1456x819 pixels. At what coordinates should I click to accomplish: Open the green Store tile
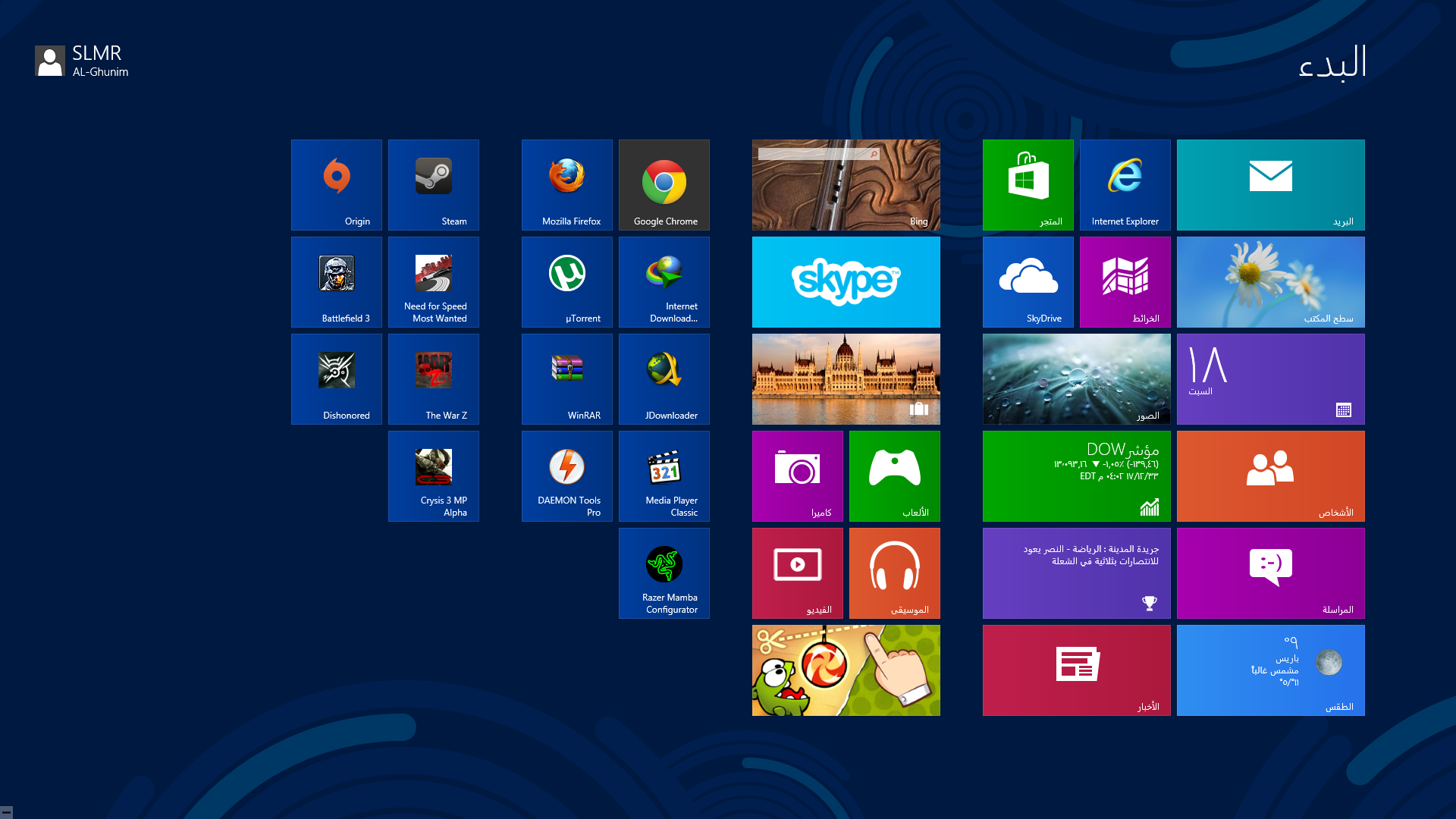[x=1028, y=184]
